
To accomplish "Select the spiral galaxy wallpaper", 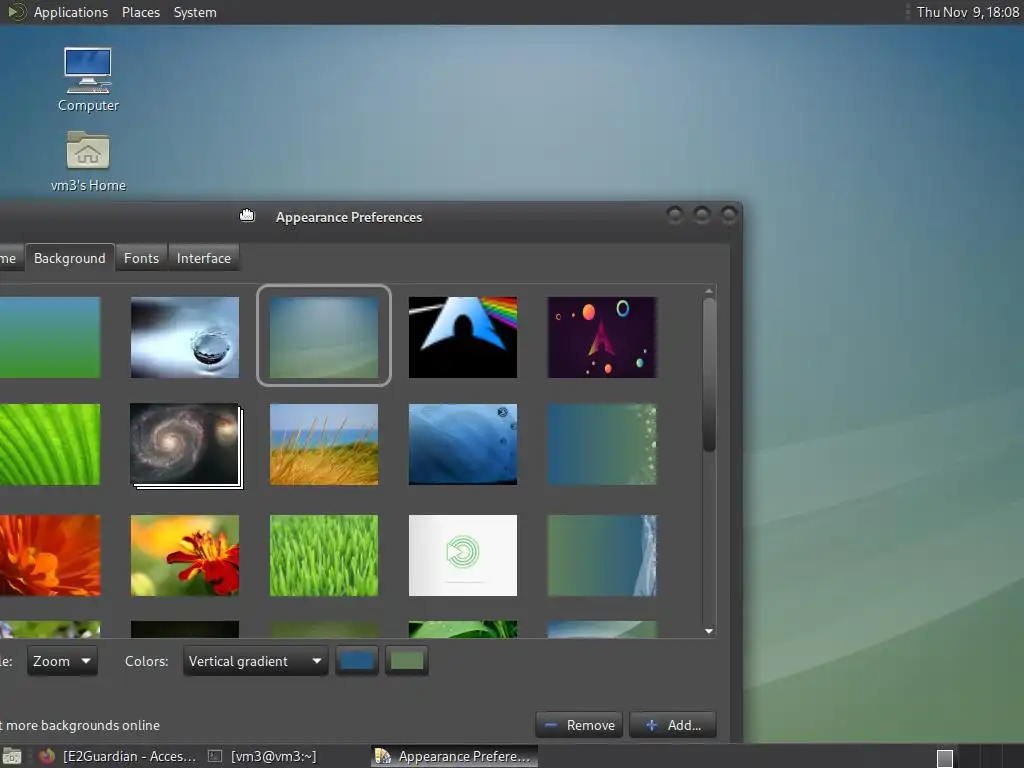I will tap(185, 444).
